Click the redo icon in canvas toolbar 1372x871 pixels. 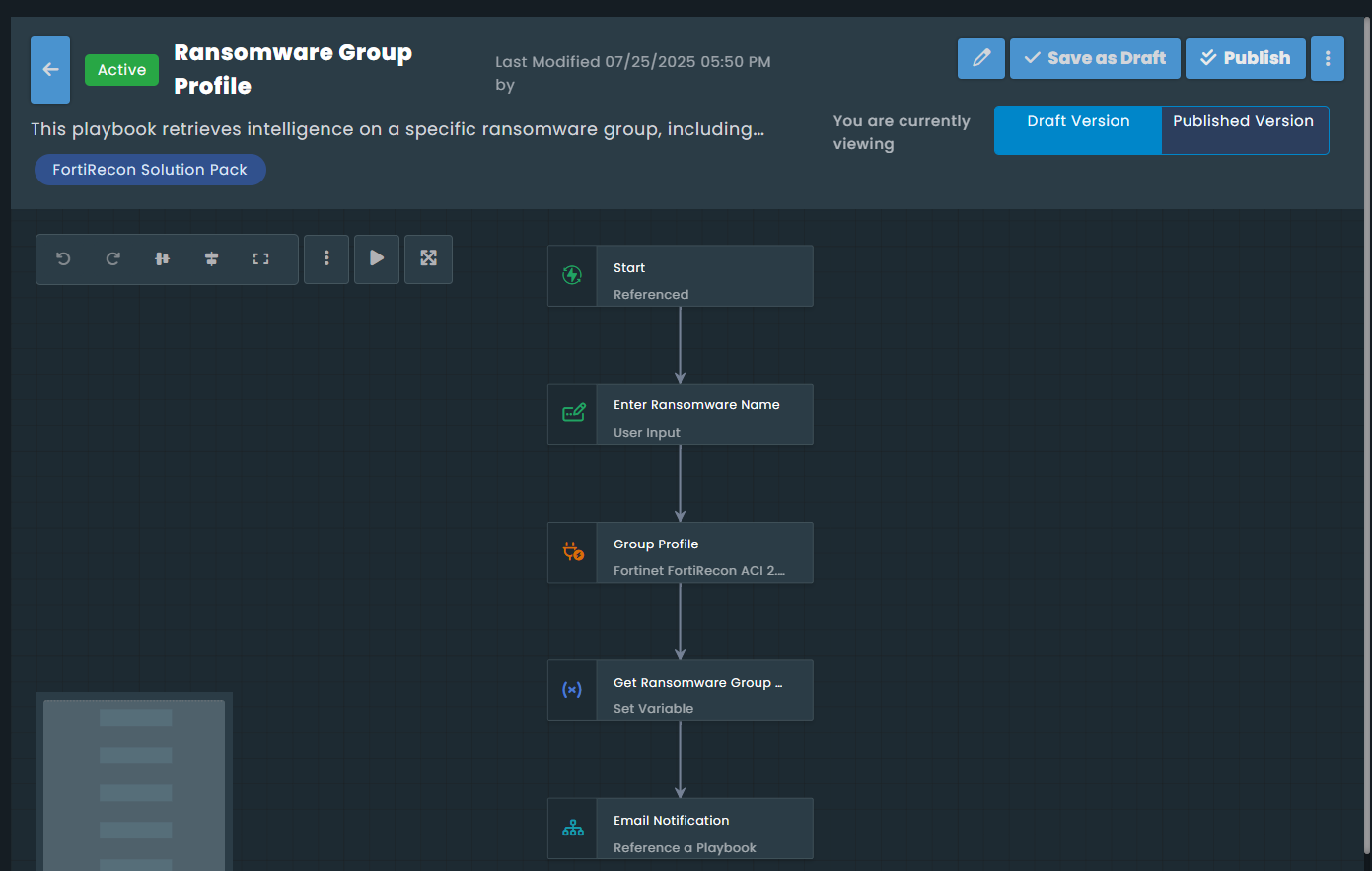point(112,258)
